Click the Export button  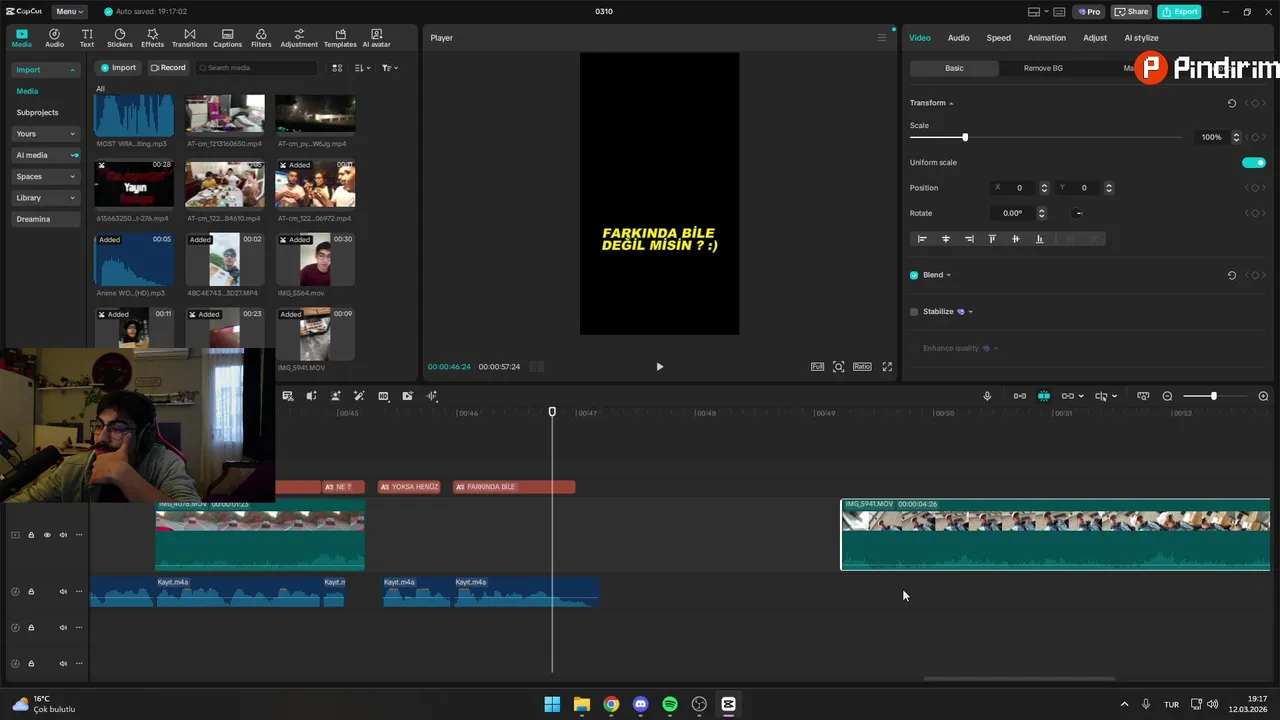point(1179,12)
